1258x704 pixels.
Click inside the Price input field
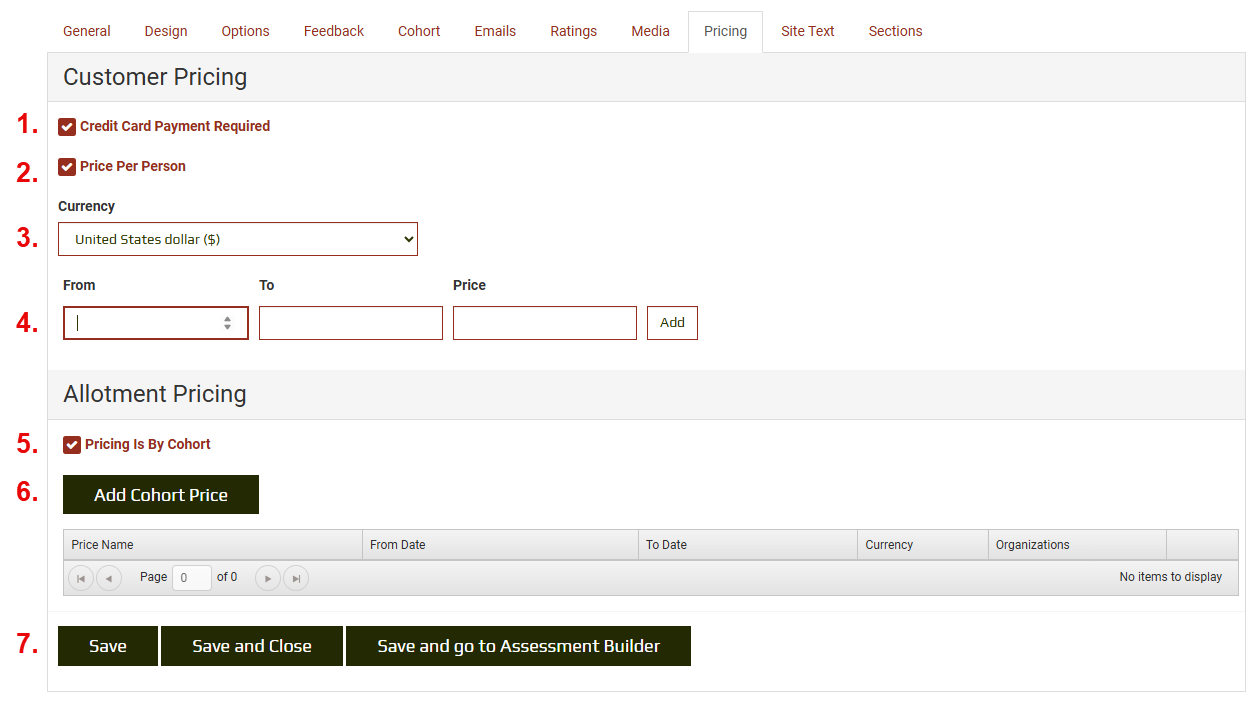(544, 322)
